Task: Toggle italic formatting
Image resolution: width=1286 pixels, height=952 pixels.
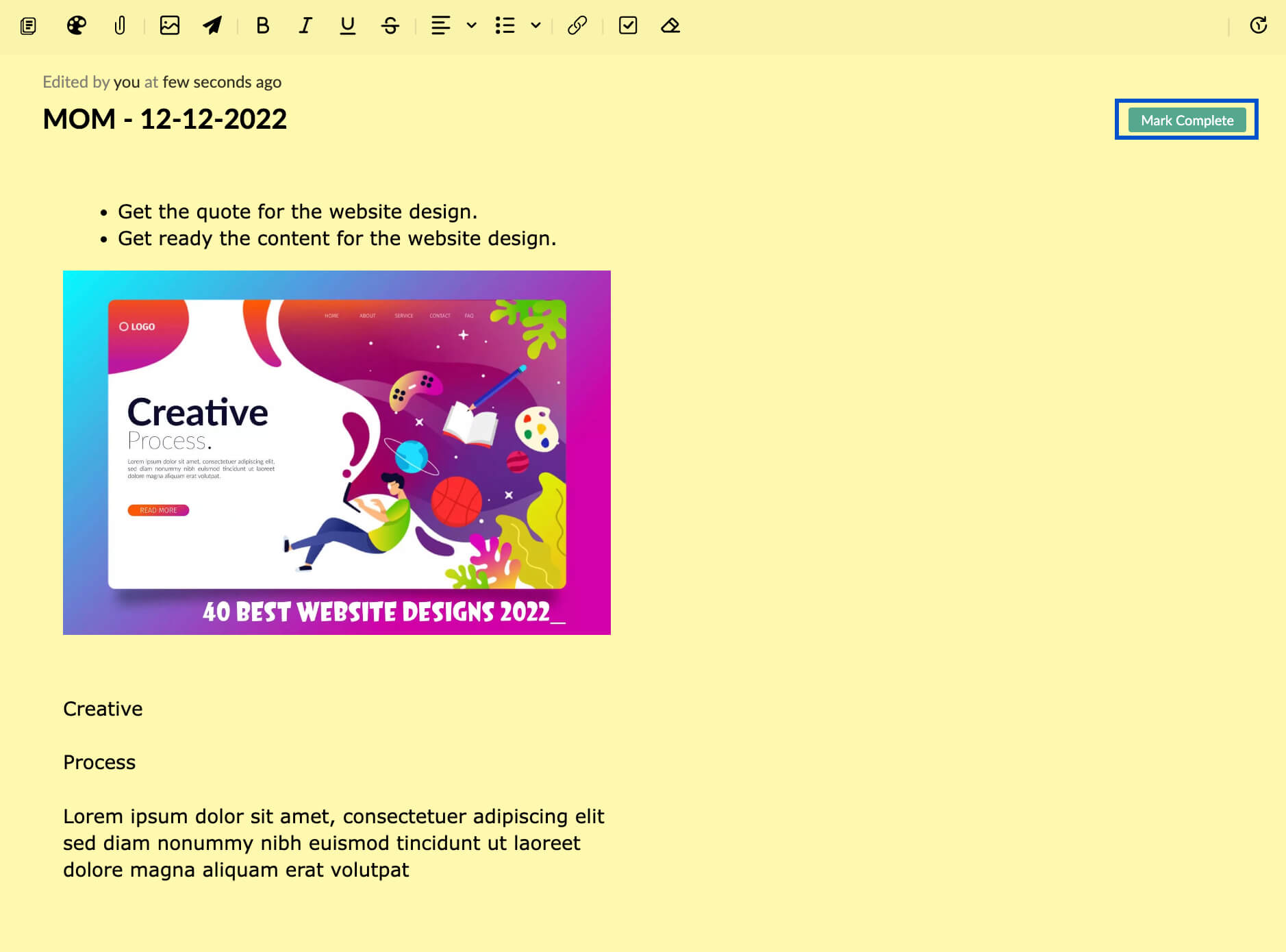Action: (305, 26)
